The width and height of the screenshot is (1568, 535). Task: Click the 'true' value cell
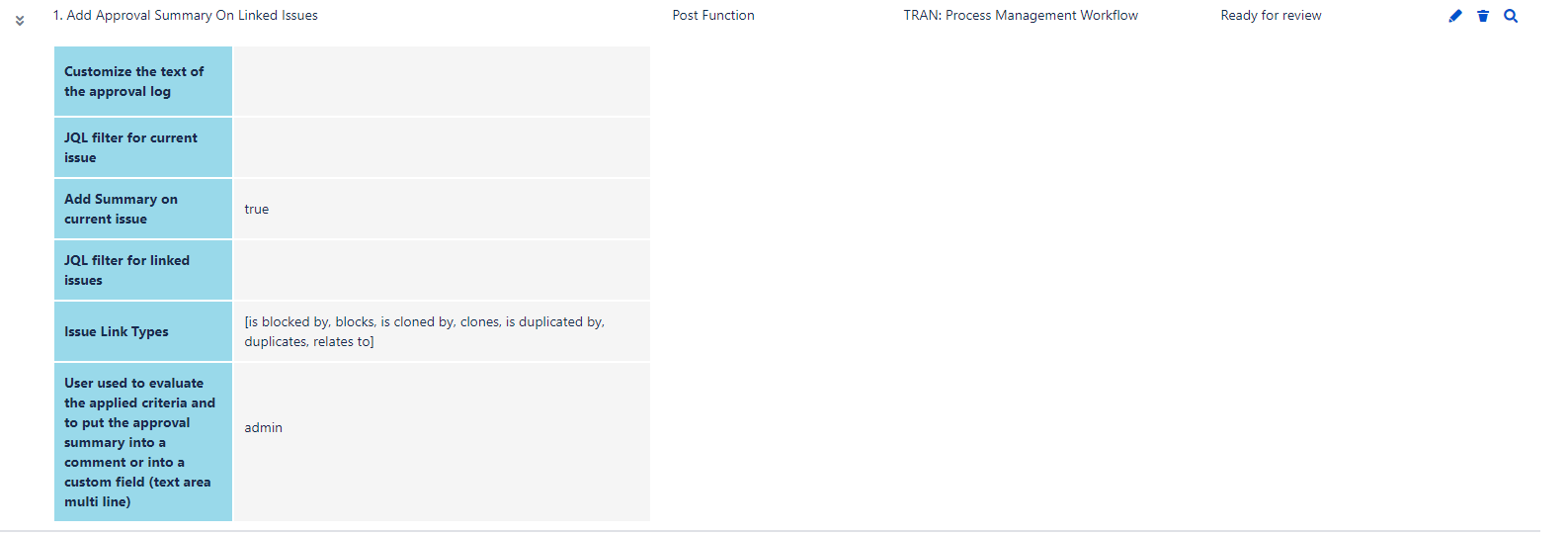tap(257, 210)
